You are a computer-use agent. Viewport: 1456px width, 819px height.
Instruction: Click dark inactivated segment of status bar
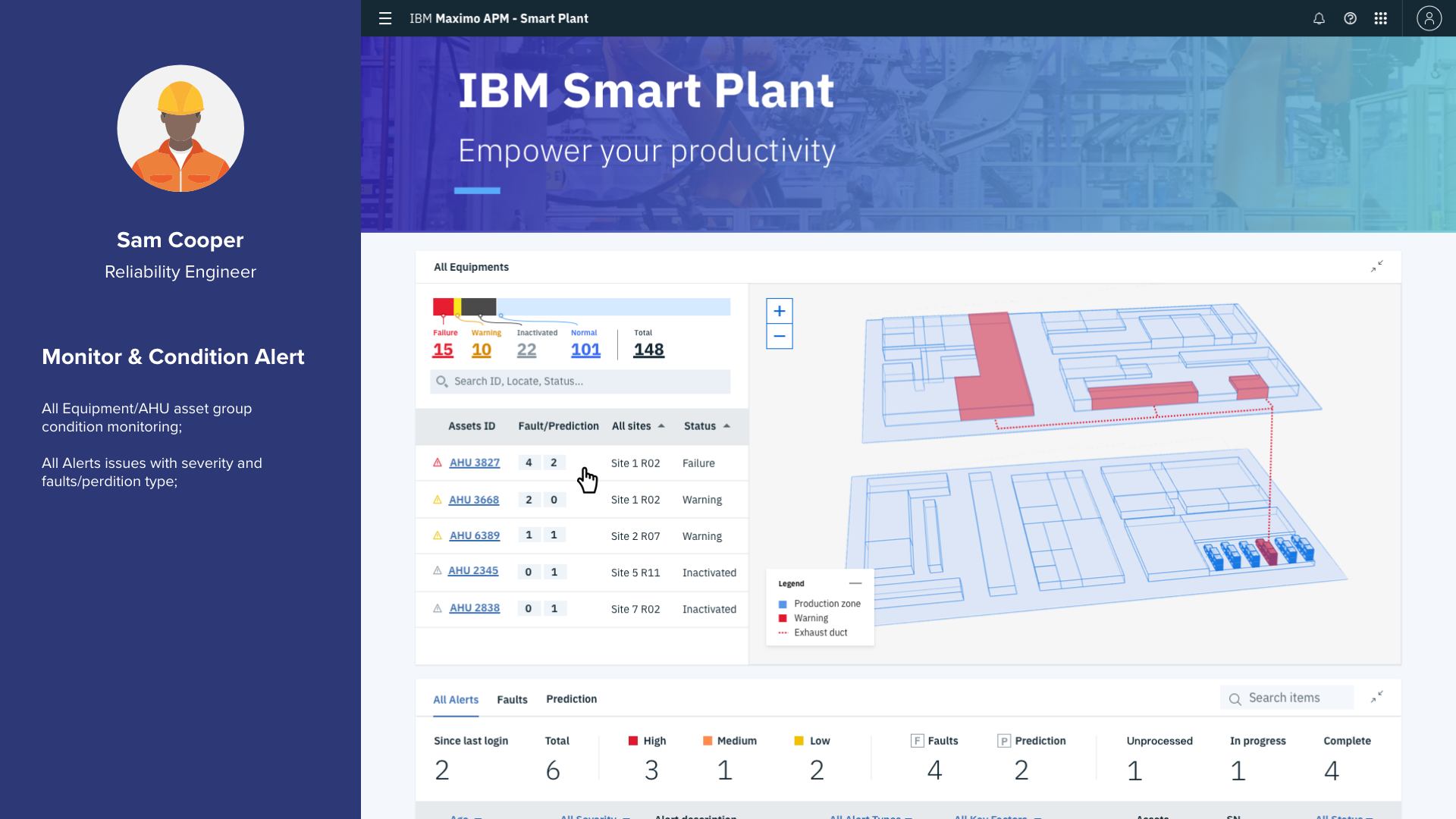pos(479,306)
